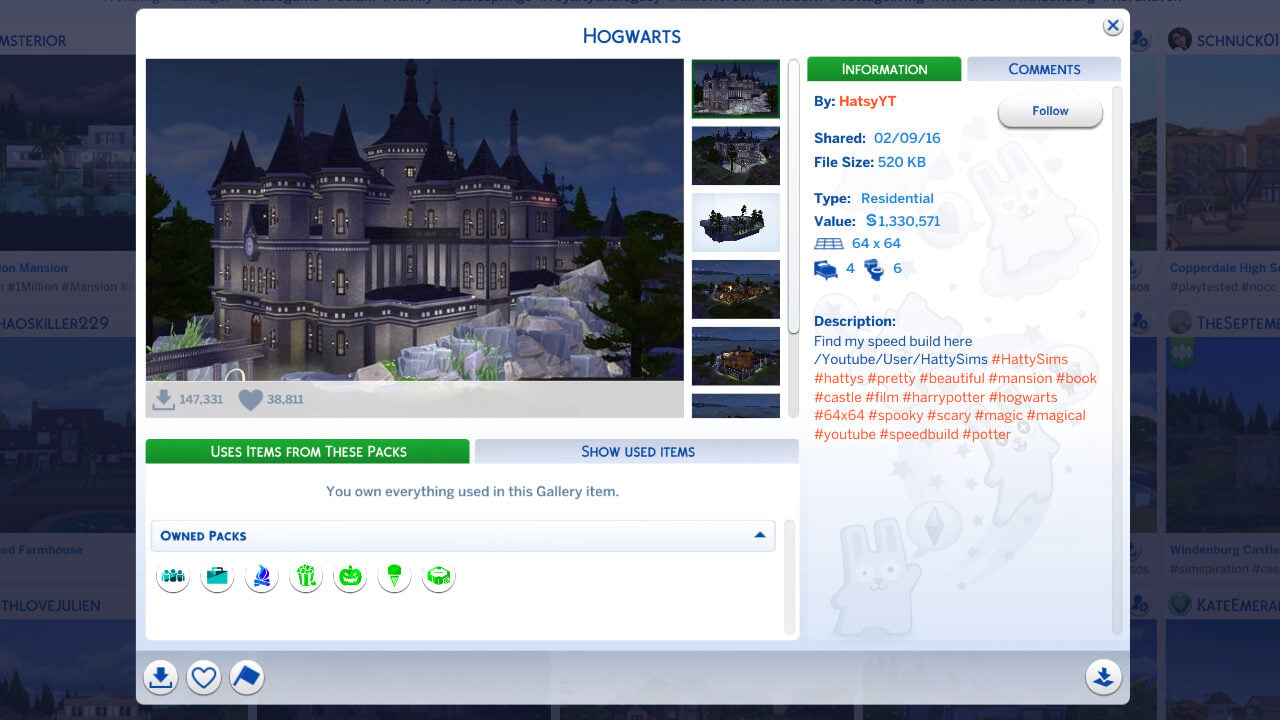The image size is (1280, 720).
Task: Click the lot size grid icon
Action: tap(829, 243)
